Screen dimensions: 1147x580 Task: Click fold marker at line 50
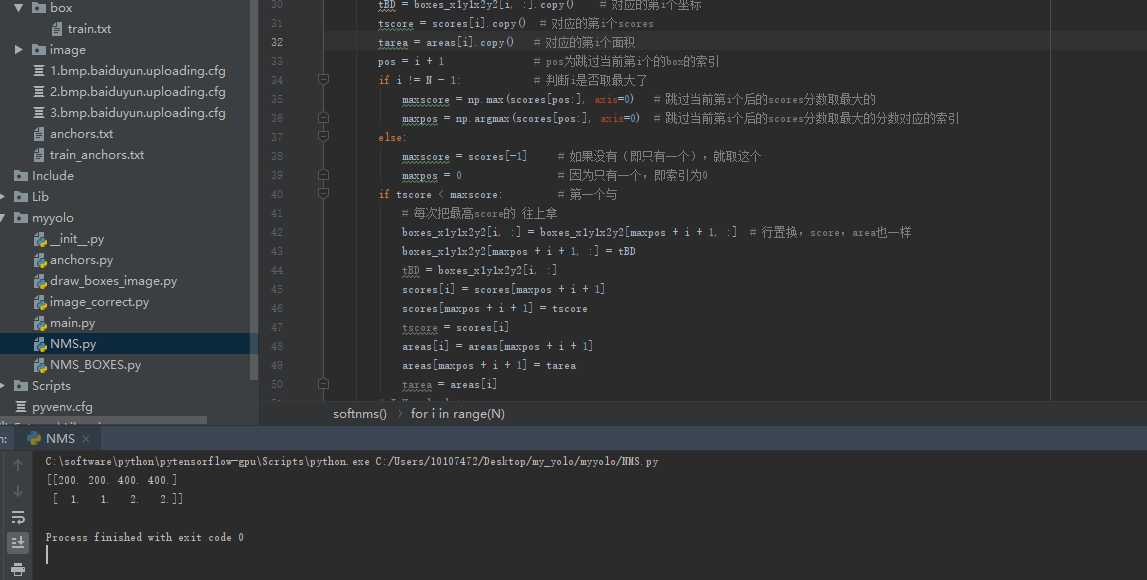click(x=323, y=383)
